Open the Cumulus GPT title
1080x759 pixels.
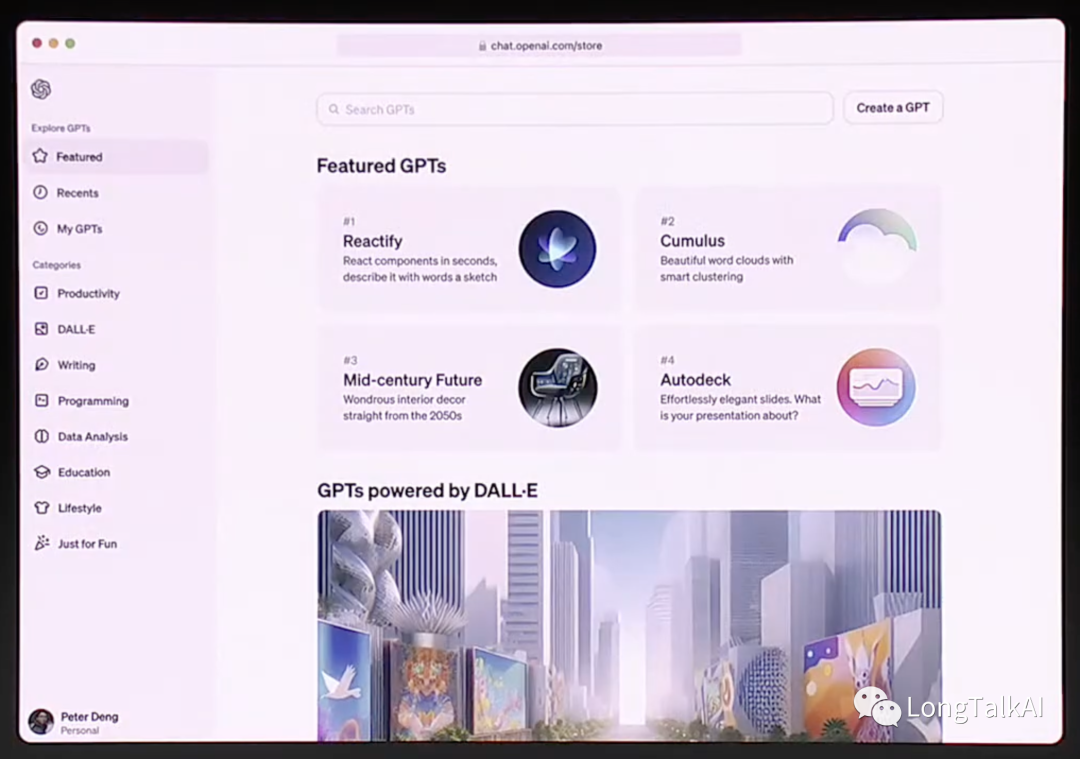pos(692,240)
